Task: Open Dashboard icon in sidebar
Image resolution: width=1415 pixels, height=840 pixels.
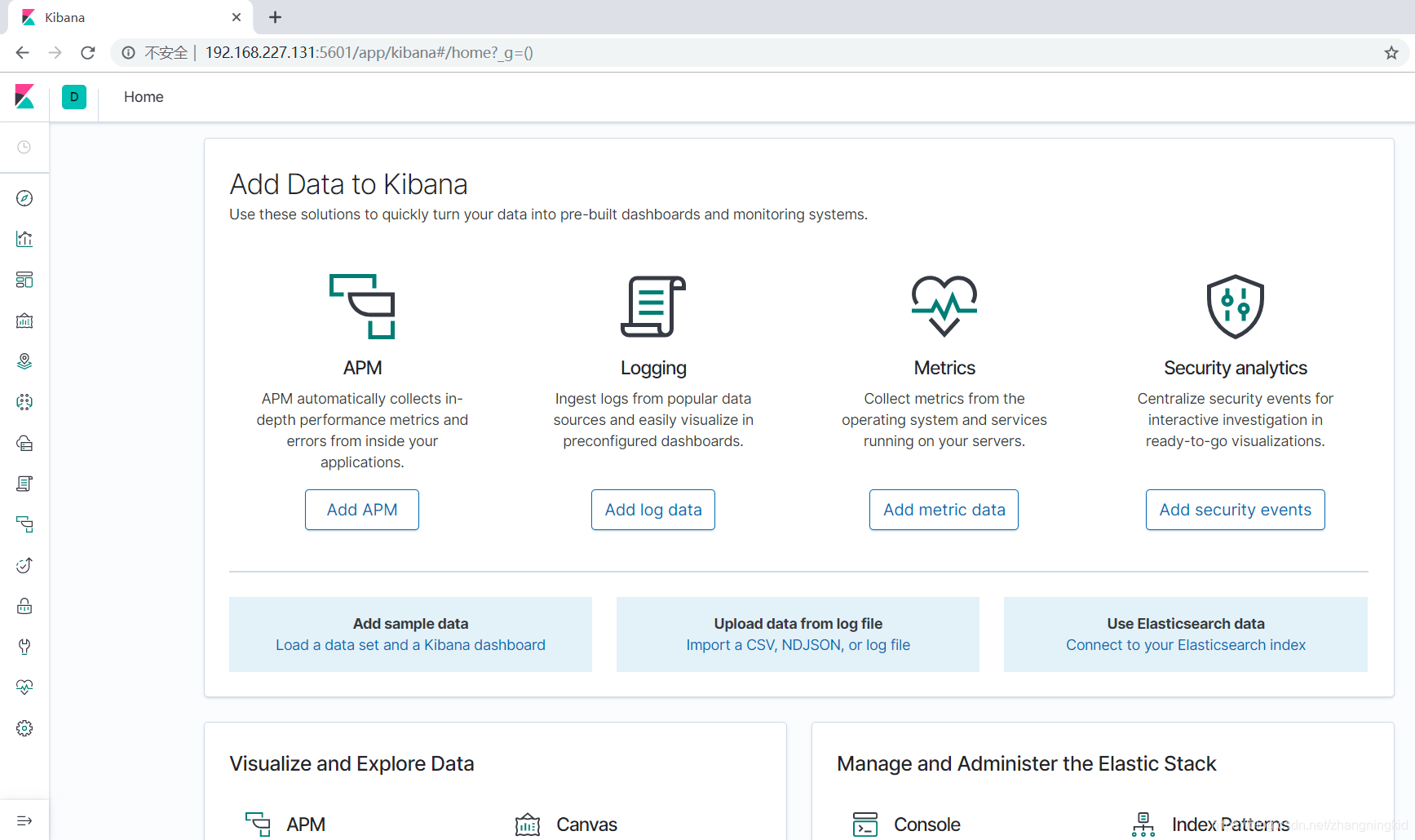Action: [24, 280]
